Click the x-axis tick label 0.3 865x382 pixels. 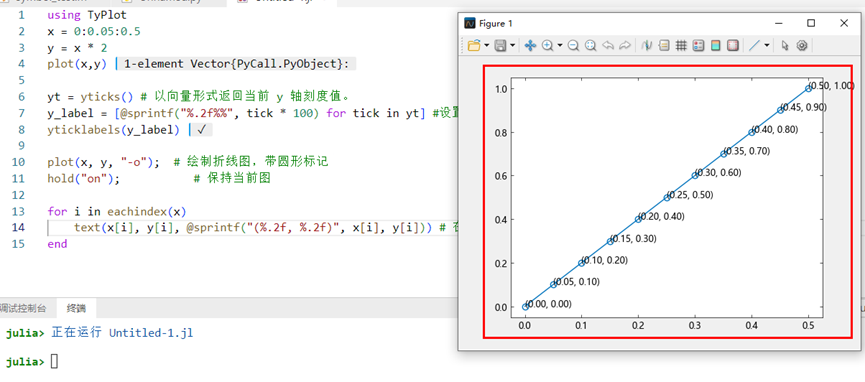pos(695,327)
